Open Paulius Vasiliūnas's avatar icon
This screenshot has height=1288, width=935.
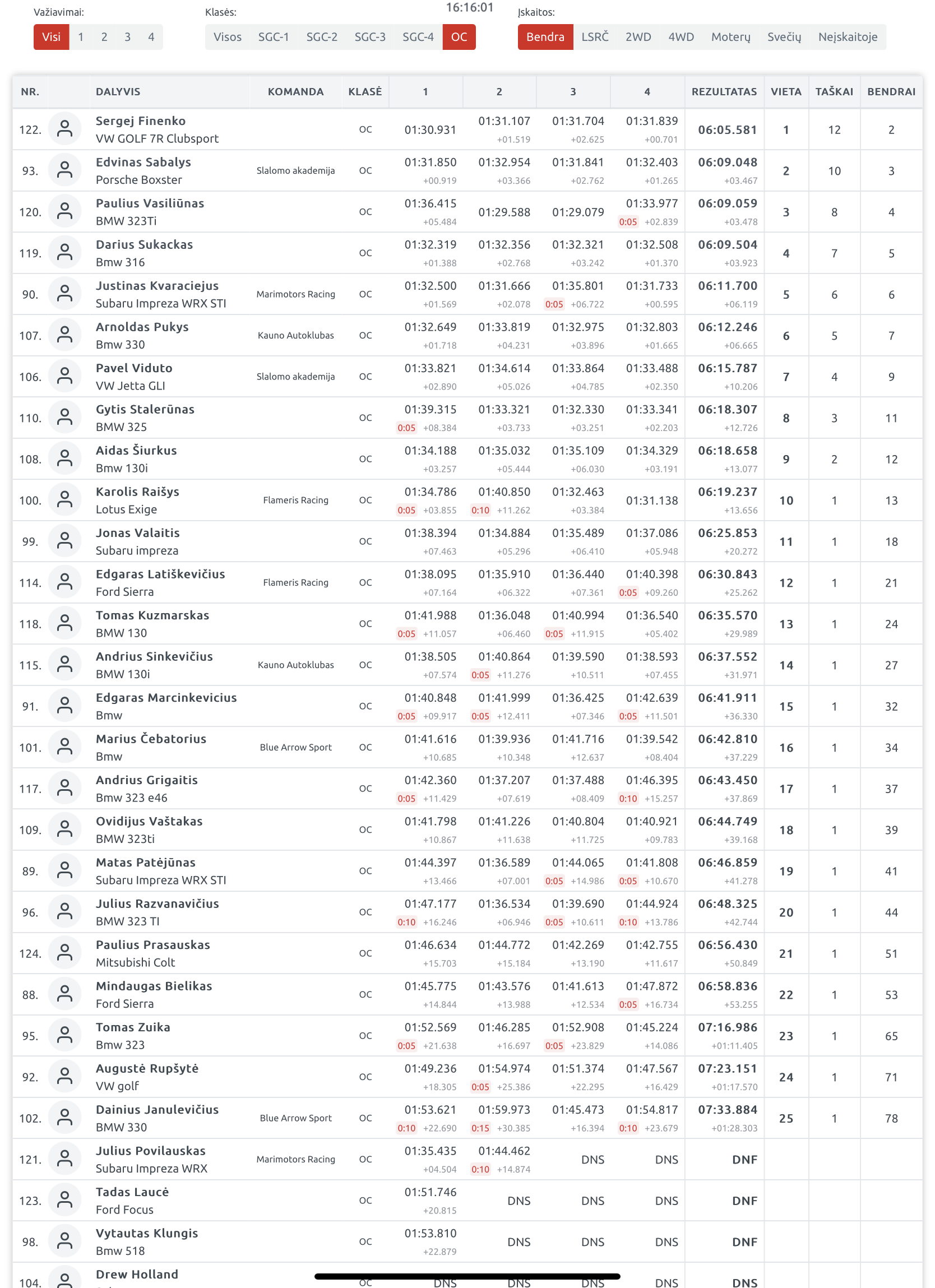pyautogui.click(x=66, y=212)
